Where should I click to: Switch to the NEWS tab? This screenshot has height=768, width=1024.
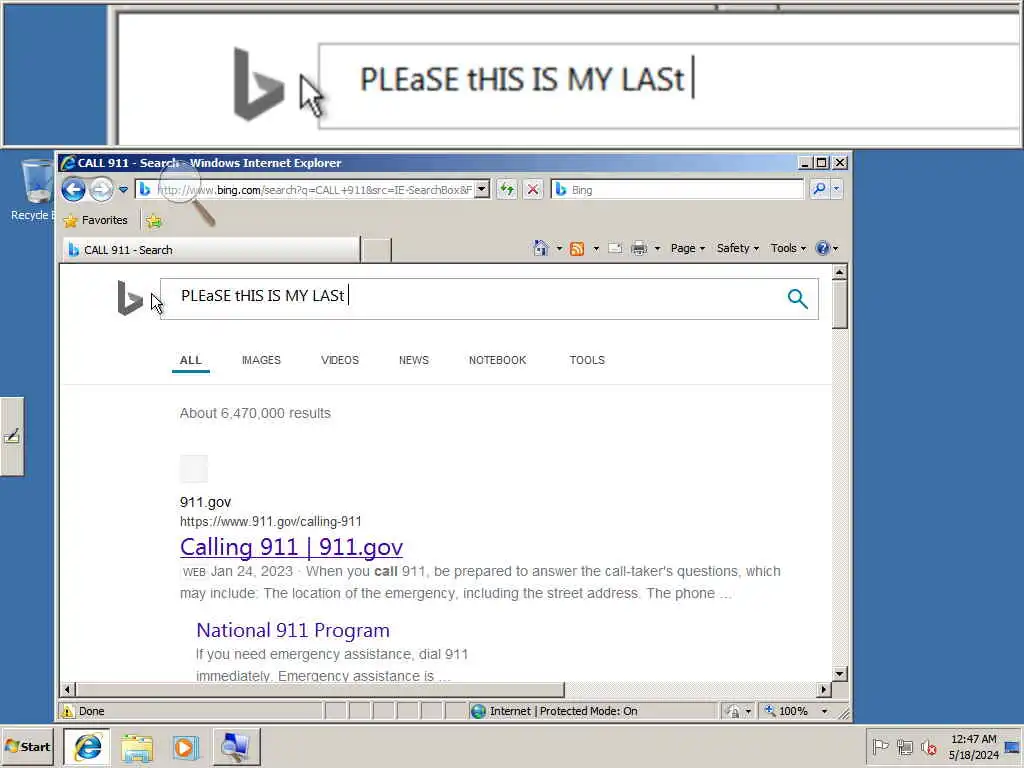[413, 360]
